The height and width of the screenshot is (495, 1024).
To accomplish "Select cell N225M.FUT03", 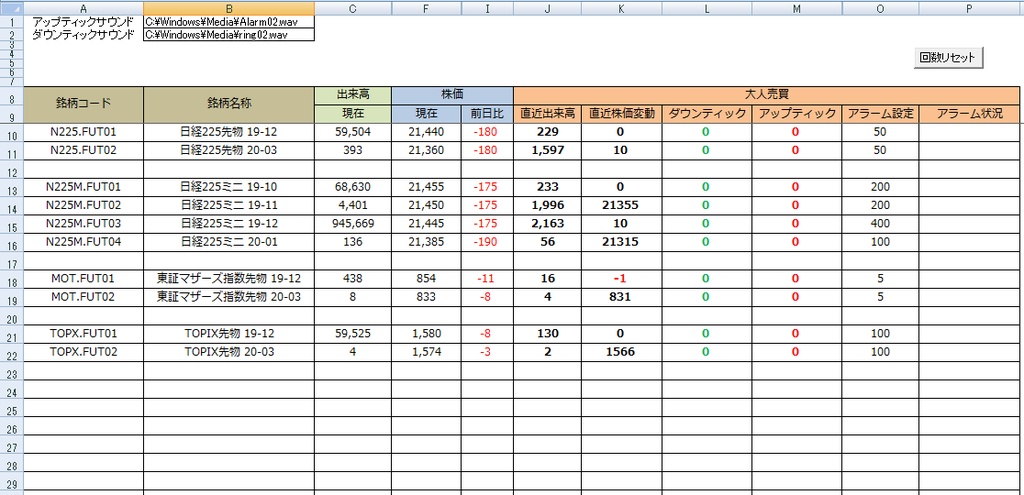I will tap(84, 224).
